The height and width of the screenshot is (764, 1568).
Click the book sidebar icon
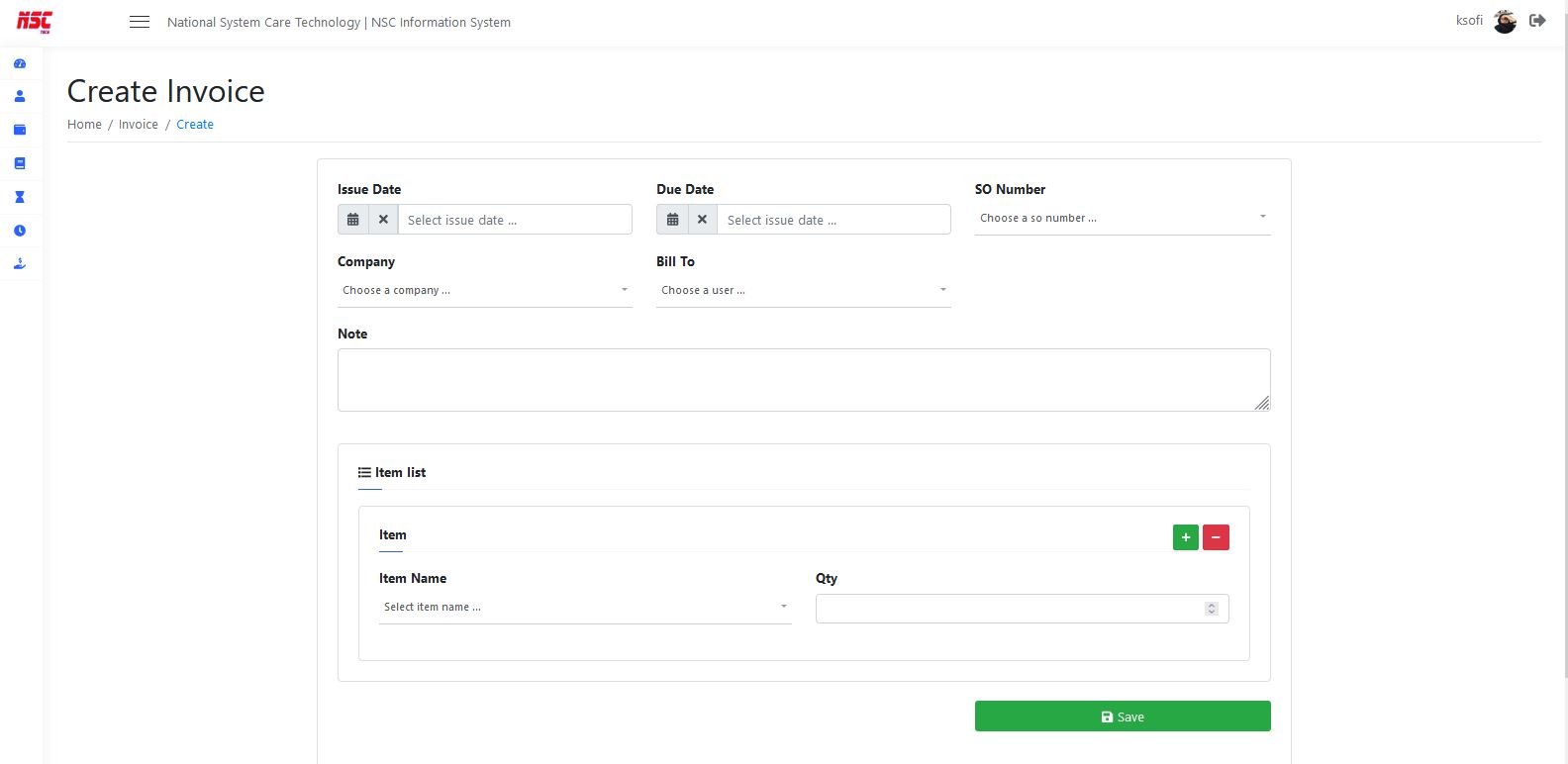pyautogui.click(x=20, y=163)
